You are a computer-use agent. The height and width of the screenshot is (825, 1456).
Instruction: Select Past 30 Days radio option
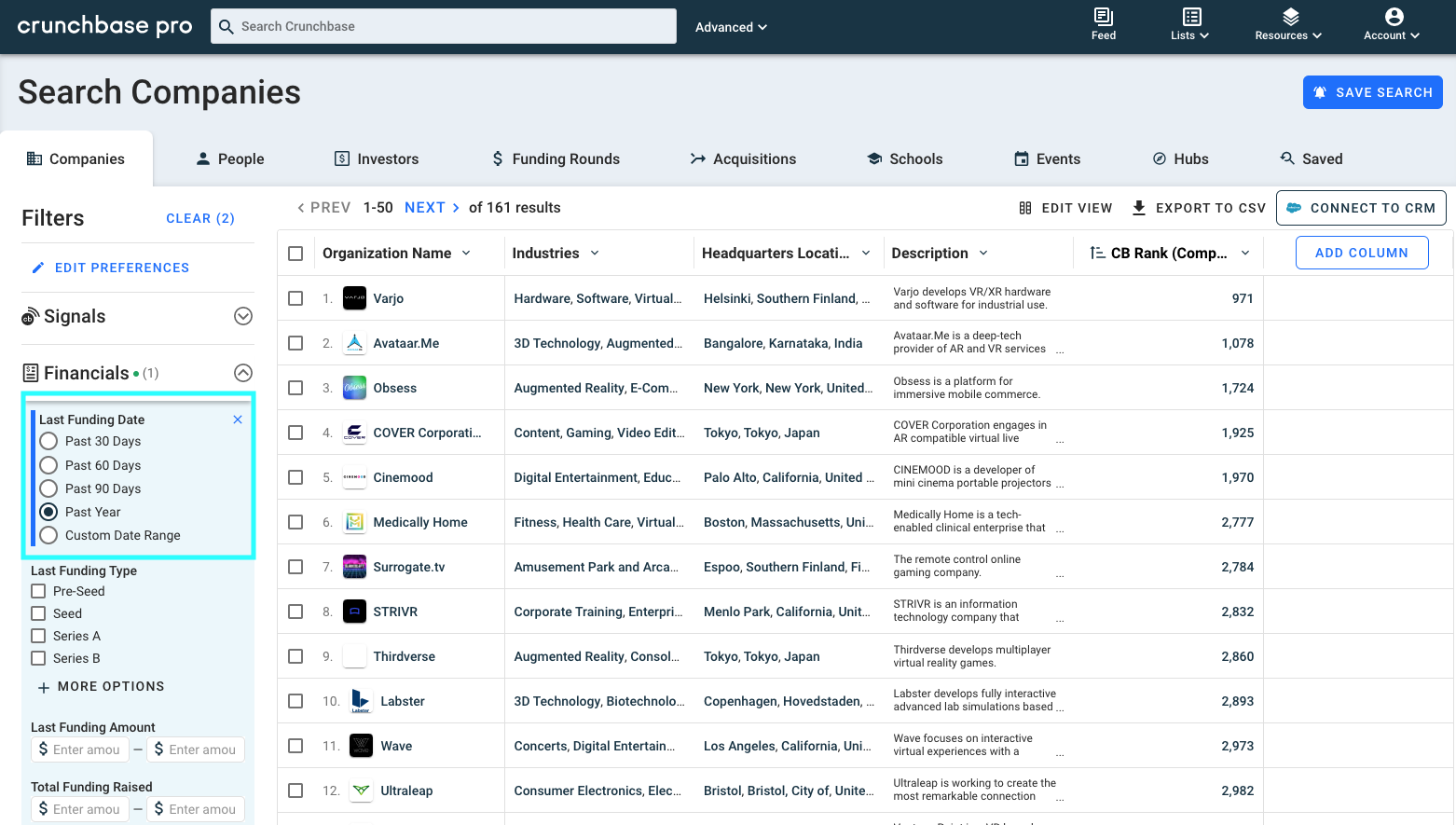(48, 441)
